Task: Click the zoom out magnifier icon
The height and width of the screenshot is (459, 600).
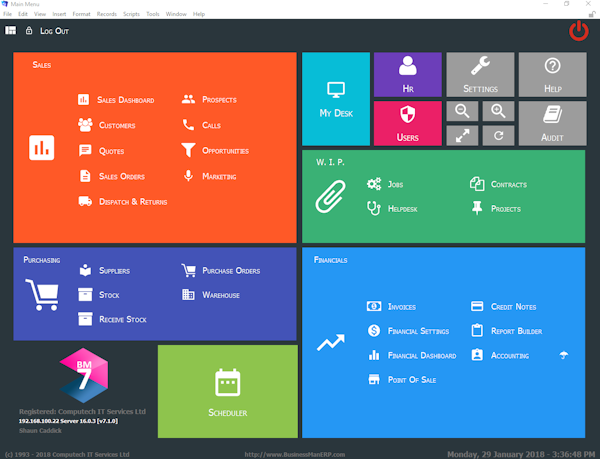Action: click(x=462, y=111)
